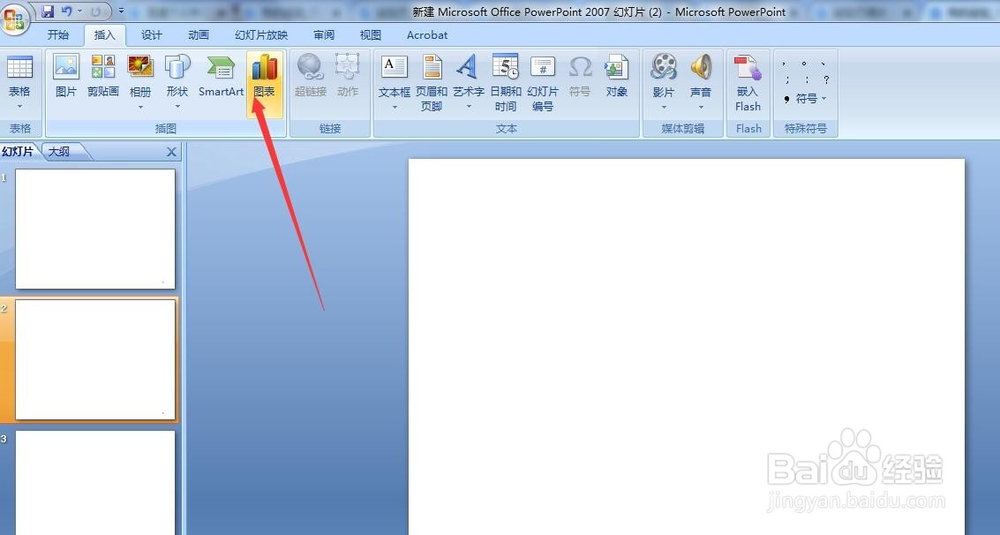
Task: Insert the question mark special symbol
Action: [826, 80]
